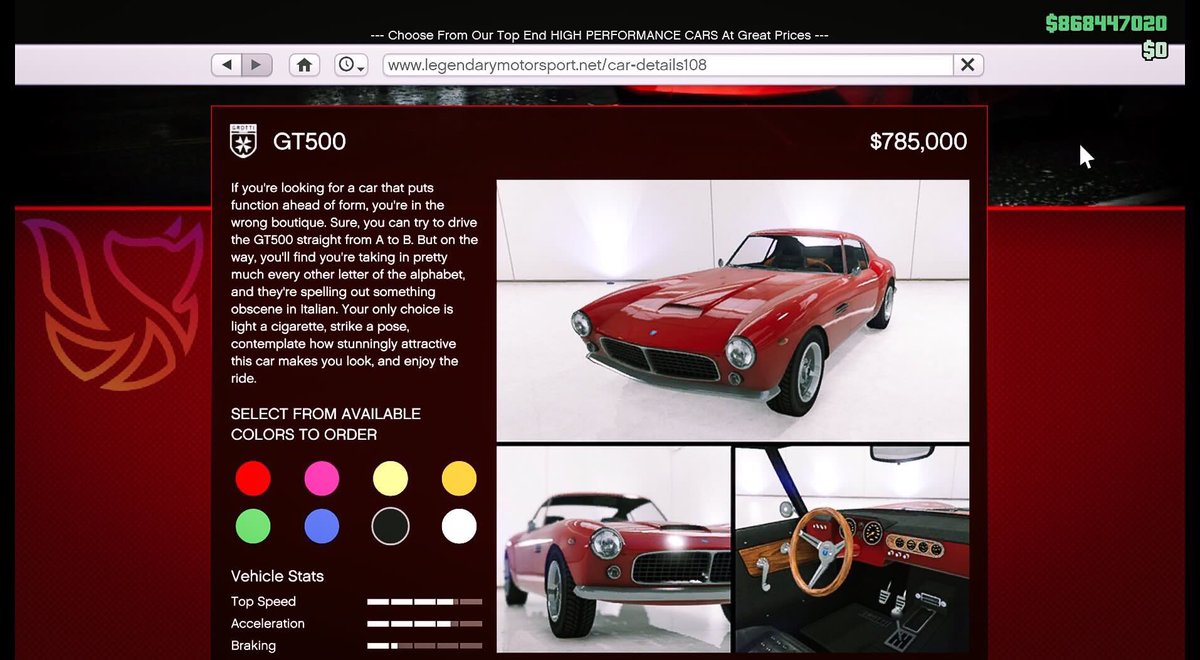
Task: Select the orange-yellow color swatch
Action: (459, 479)
